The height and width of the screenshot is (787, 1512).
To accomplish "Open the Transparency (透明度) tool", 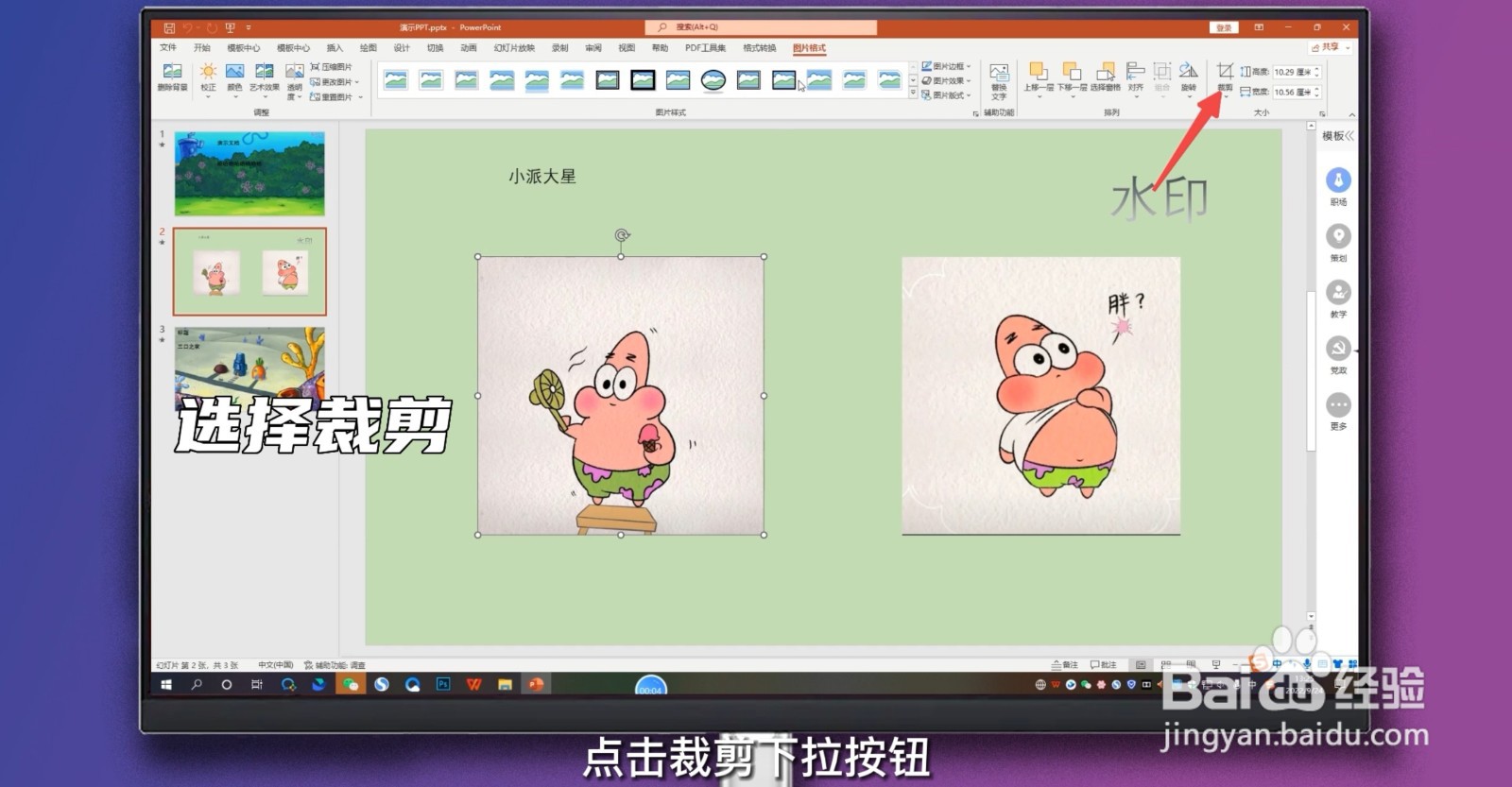I will click(x=295, y=81).
